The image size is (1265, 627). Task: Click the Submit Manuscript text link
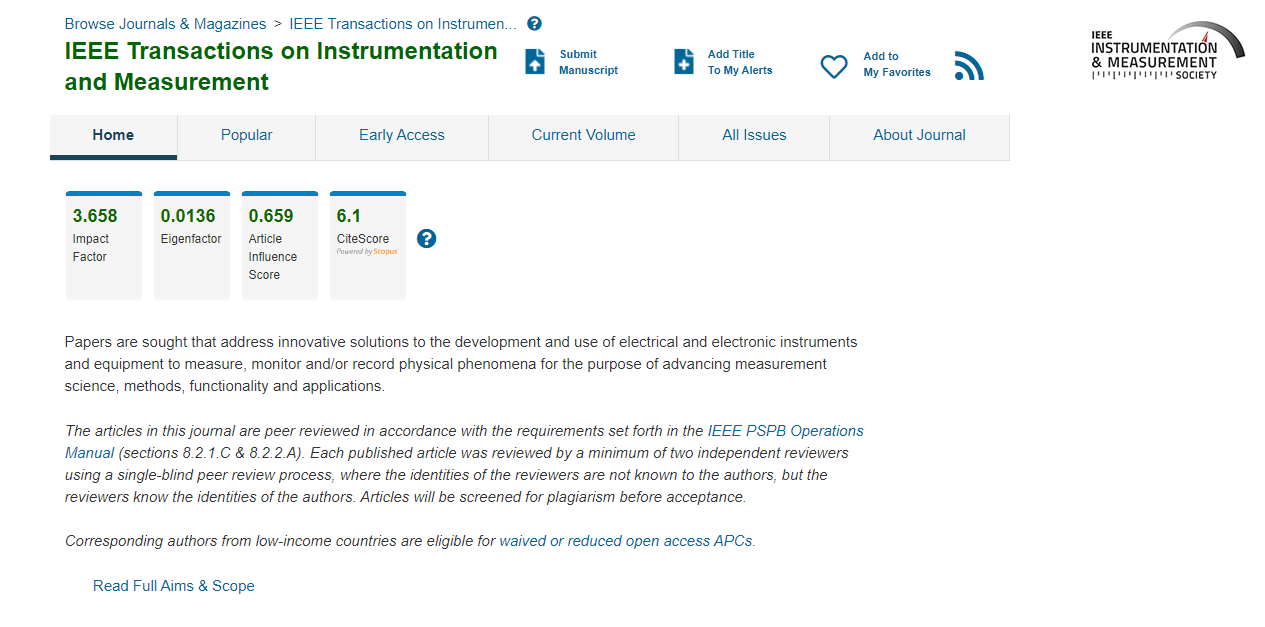588,62
